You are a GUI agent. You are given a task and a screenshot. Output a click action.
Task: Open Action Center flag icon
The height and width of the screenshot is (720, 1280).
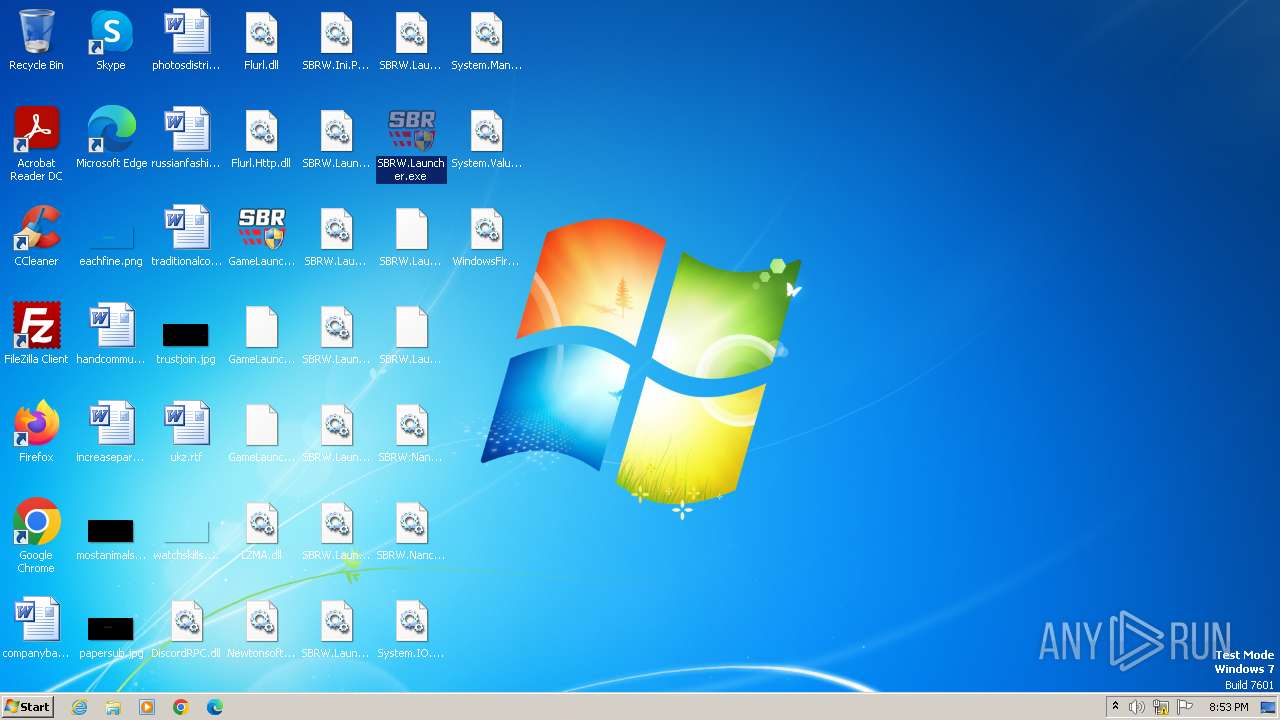click(1185, 707)
